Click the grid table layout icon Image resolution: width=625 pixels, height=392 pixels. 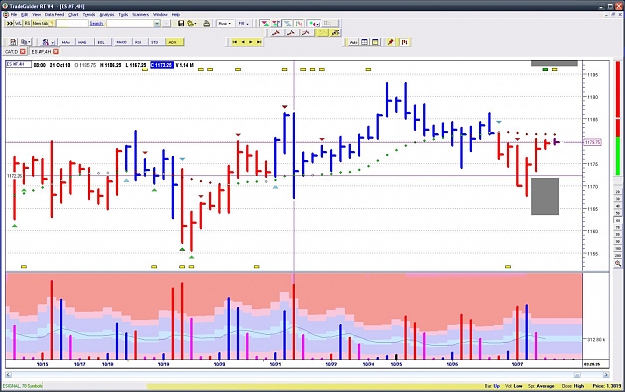364,42
